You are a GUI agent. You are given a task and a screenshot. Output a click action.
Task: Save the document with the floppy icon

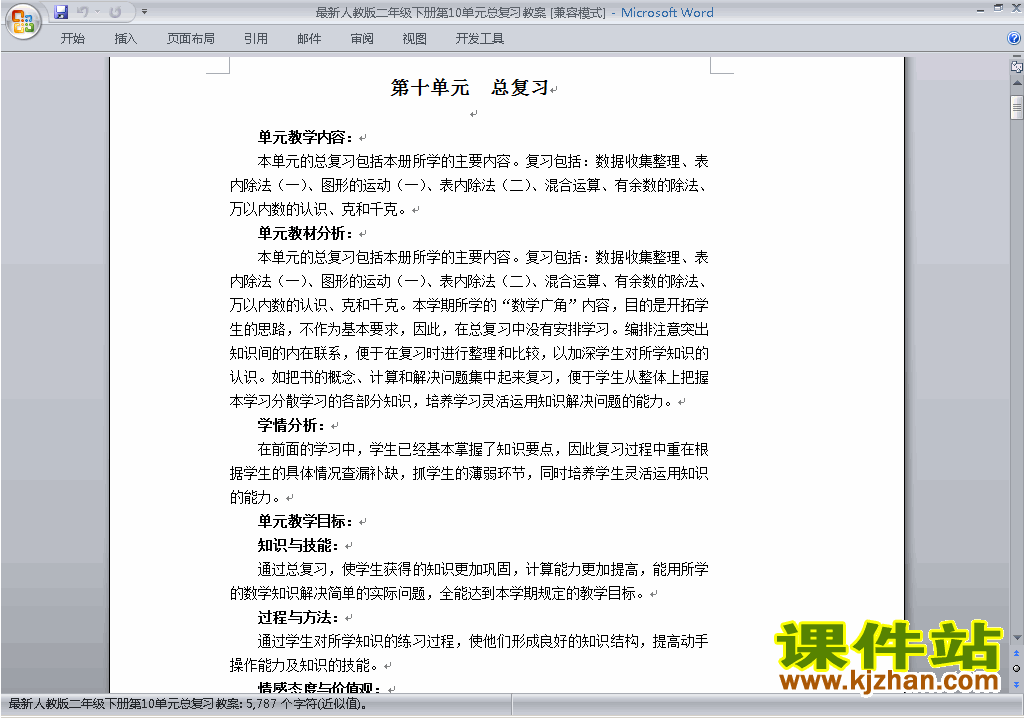point(61,12)
